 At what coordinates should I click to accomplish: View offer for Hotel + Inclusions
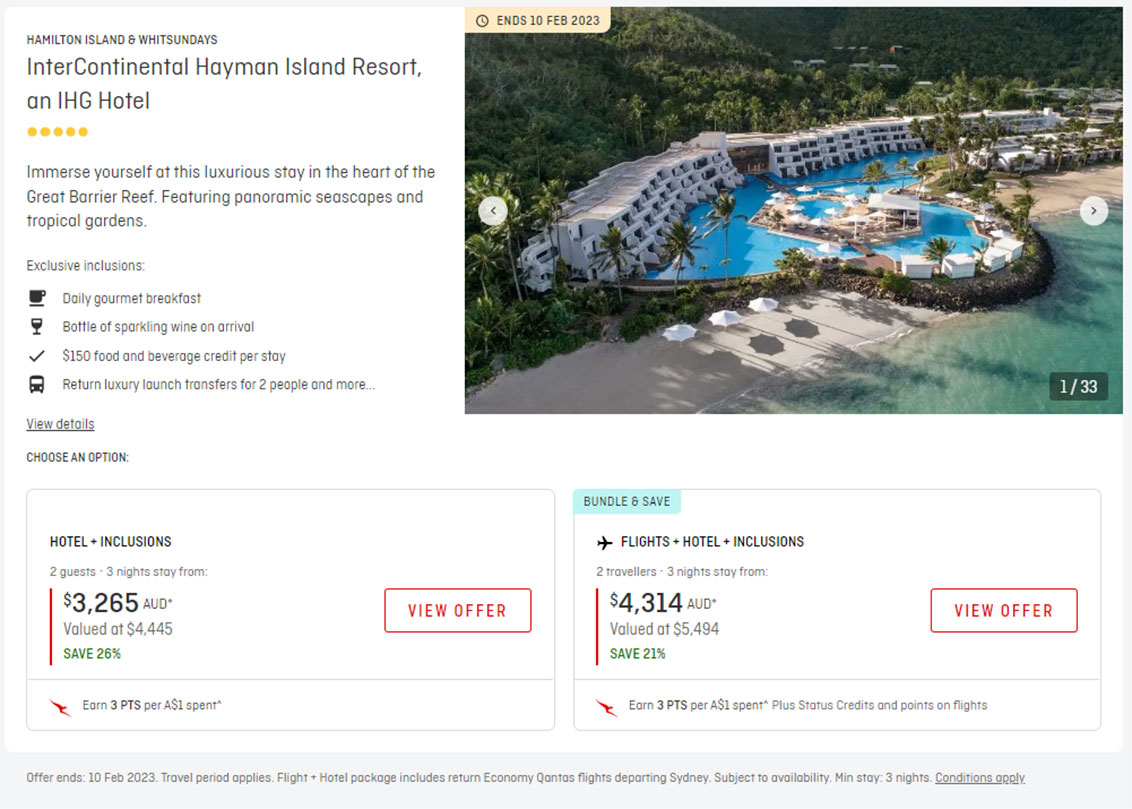[457, 610]
